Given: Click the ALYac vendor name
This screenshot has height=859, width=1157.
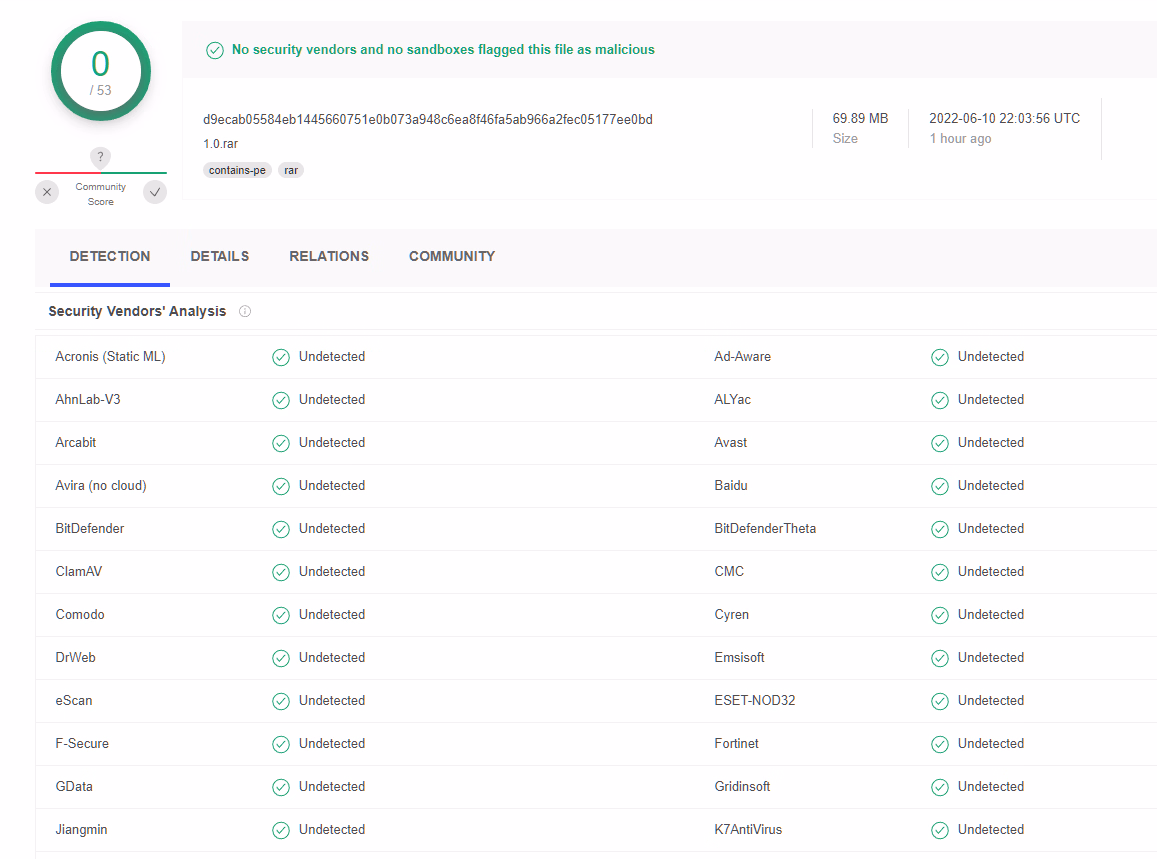Looking at the screenshot, I should 733,399.
